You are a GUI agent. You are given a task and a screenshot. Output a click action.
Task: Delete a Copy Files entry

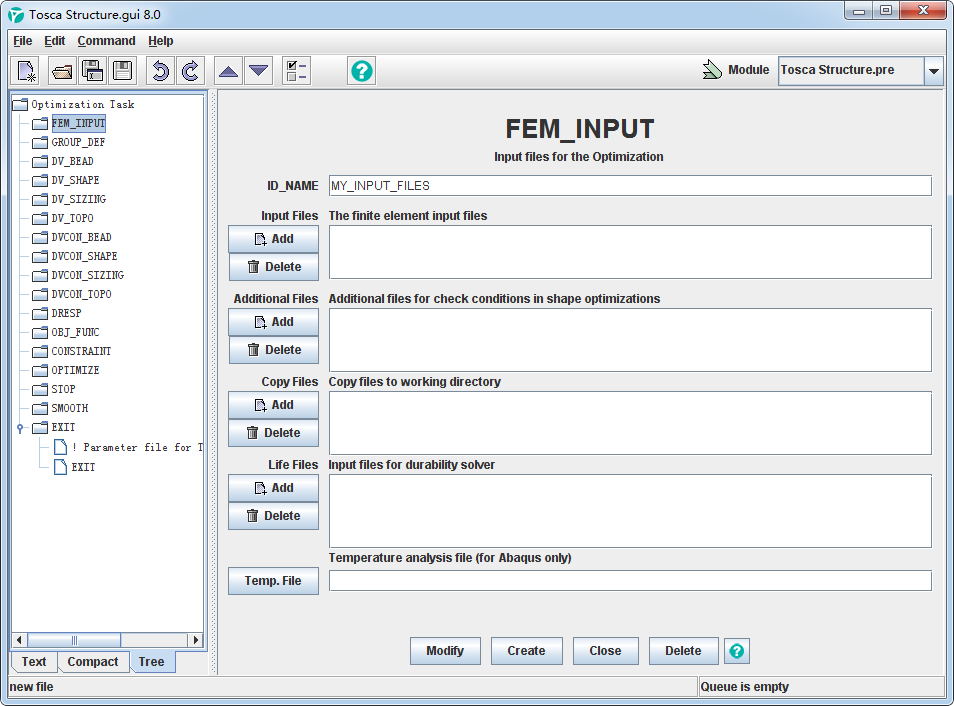pos(273,433)
